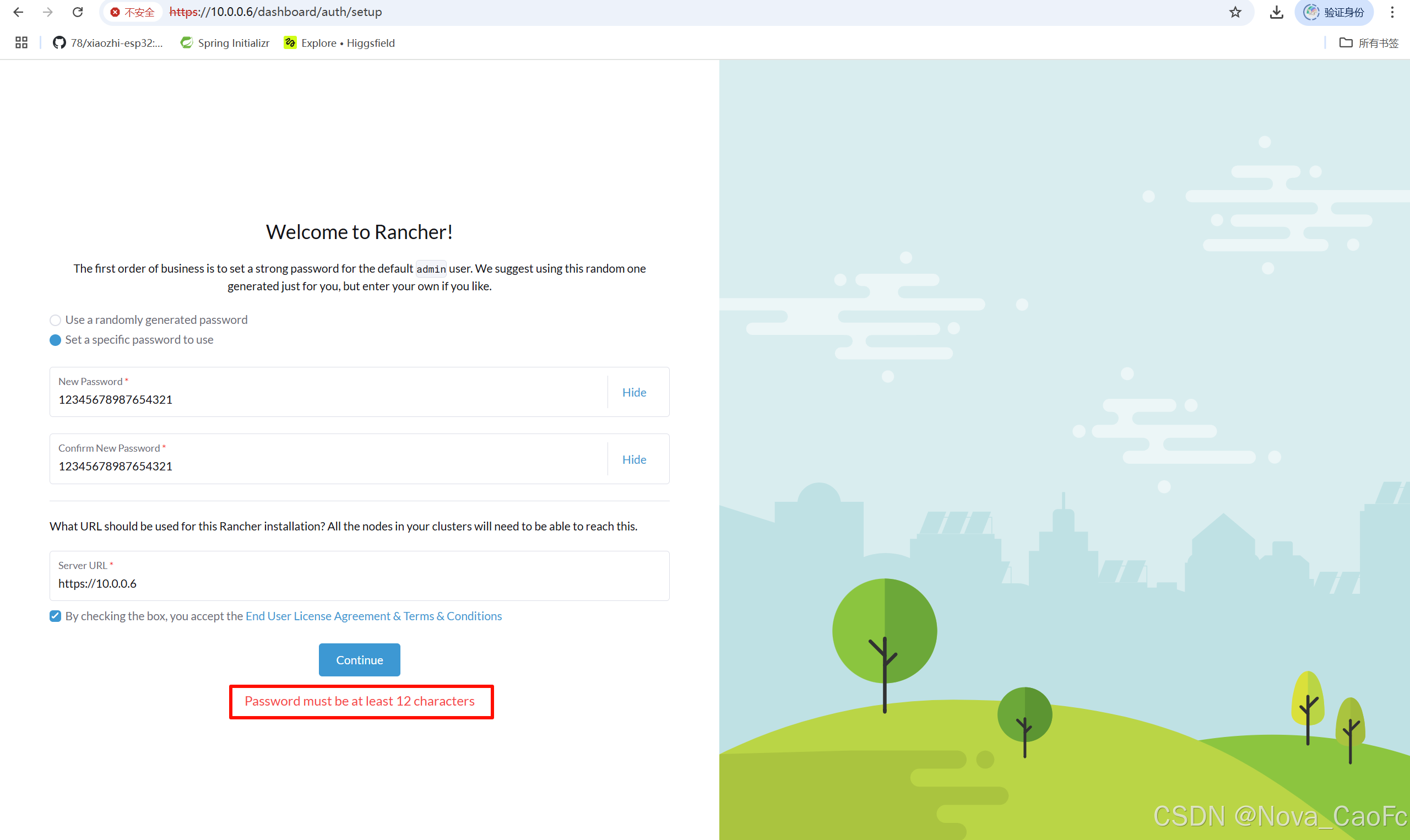Open the Spring Initializr bookmark
Viewport: 1410px width, 840px height.
click(225, 43)
